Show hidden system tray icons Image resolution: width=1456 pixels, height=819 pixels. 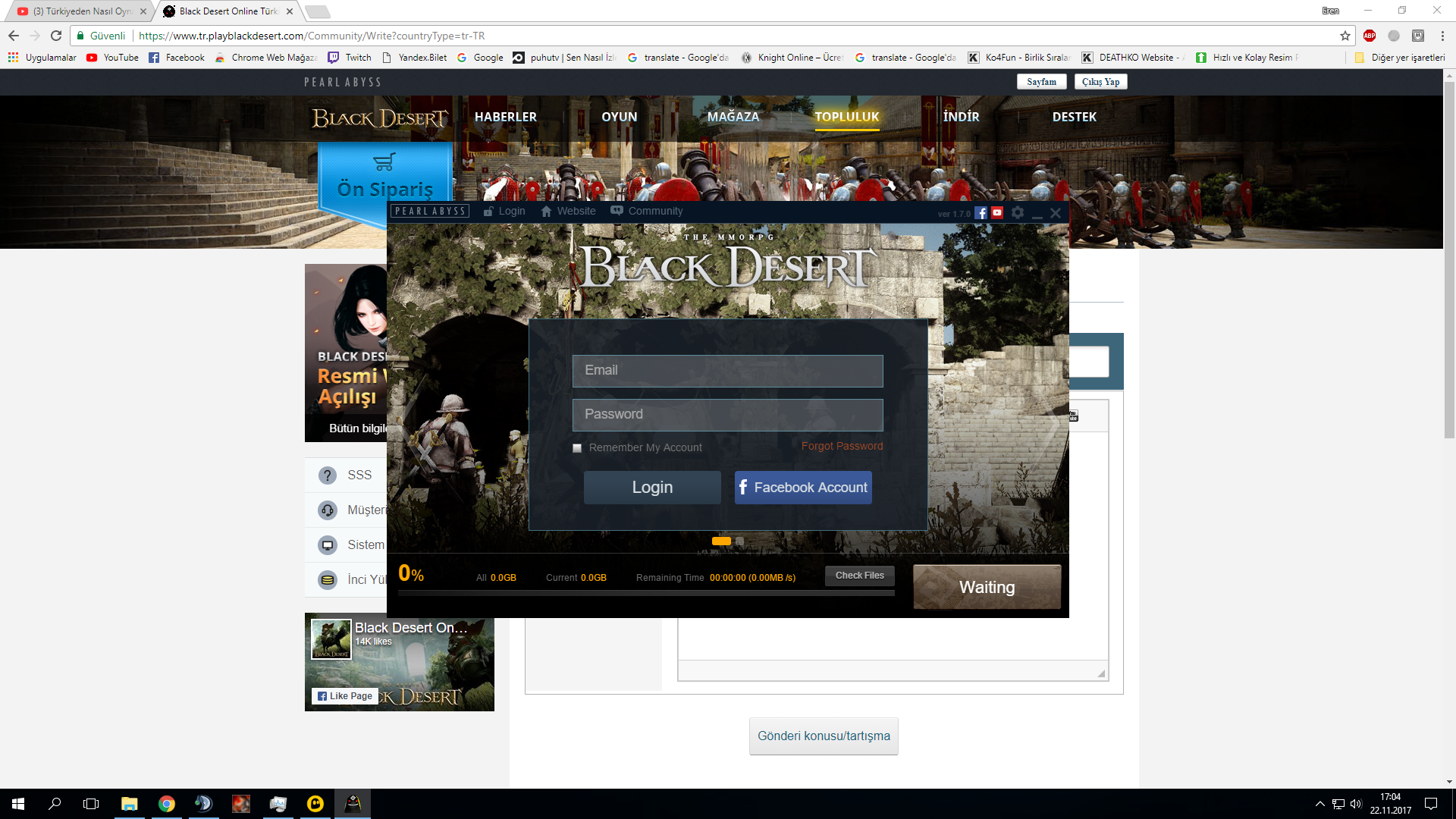pyautogui.click(x=1320, y=804)
